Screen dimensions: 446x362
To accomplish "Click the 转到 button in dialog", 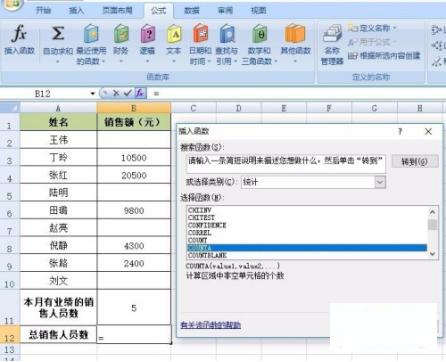I will (x=415, y=162).
